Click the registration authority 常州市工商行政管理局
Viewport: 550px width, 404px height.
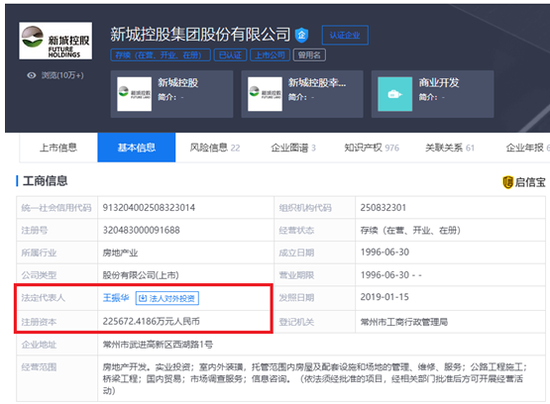tap(404, 322)
